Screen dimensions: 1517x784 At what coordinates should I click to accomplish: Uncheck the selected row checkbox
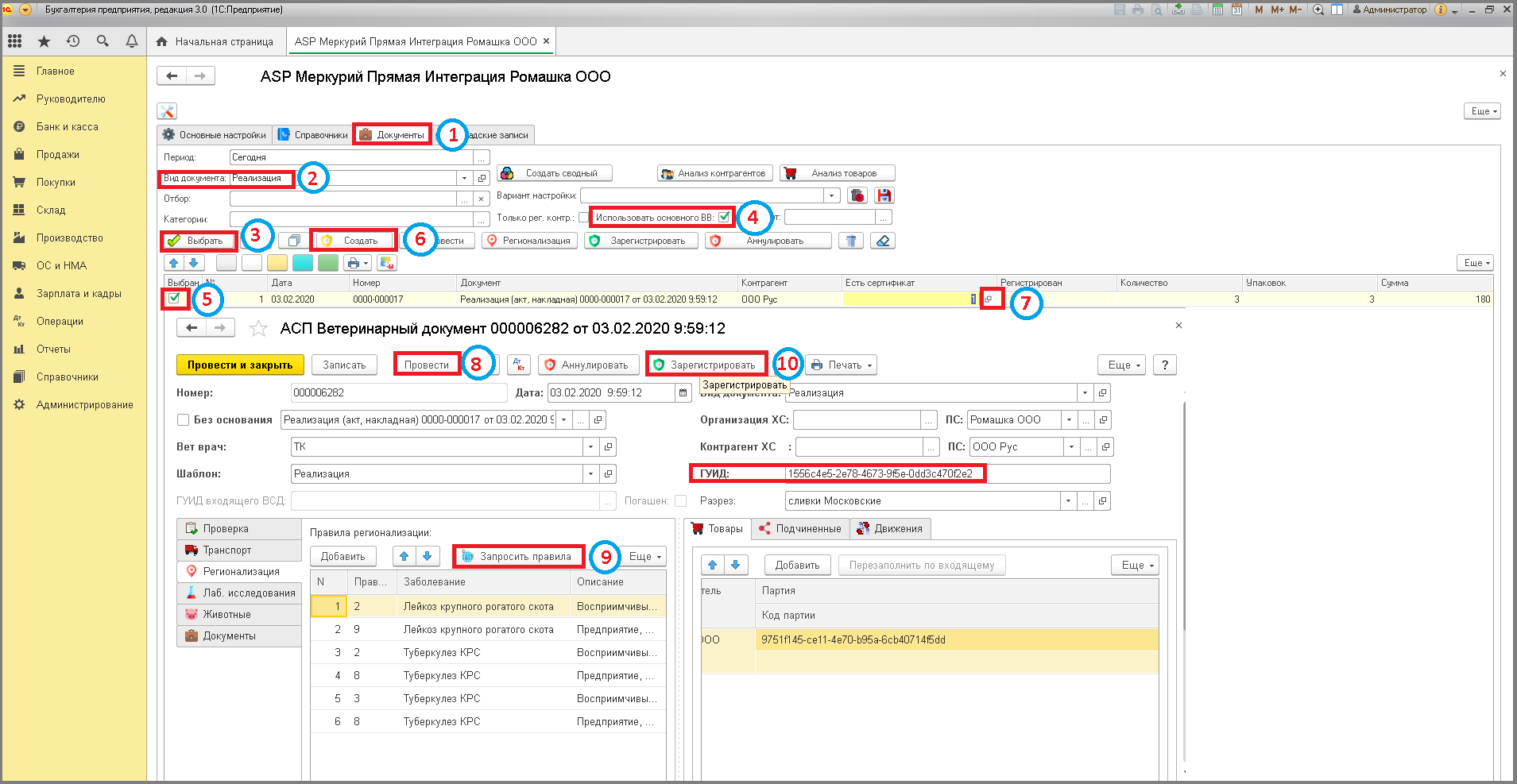174,299
